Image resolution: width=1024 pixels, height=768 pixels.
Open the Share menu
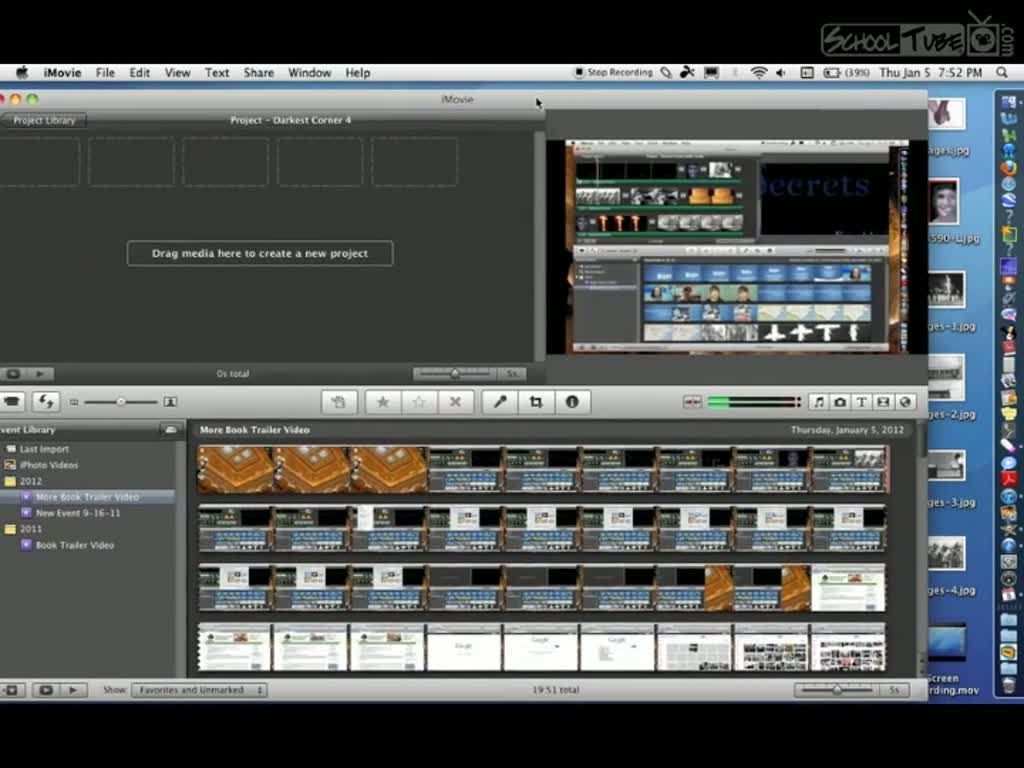[258, 73]
